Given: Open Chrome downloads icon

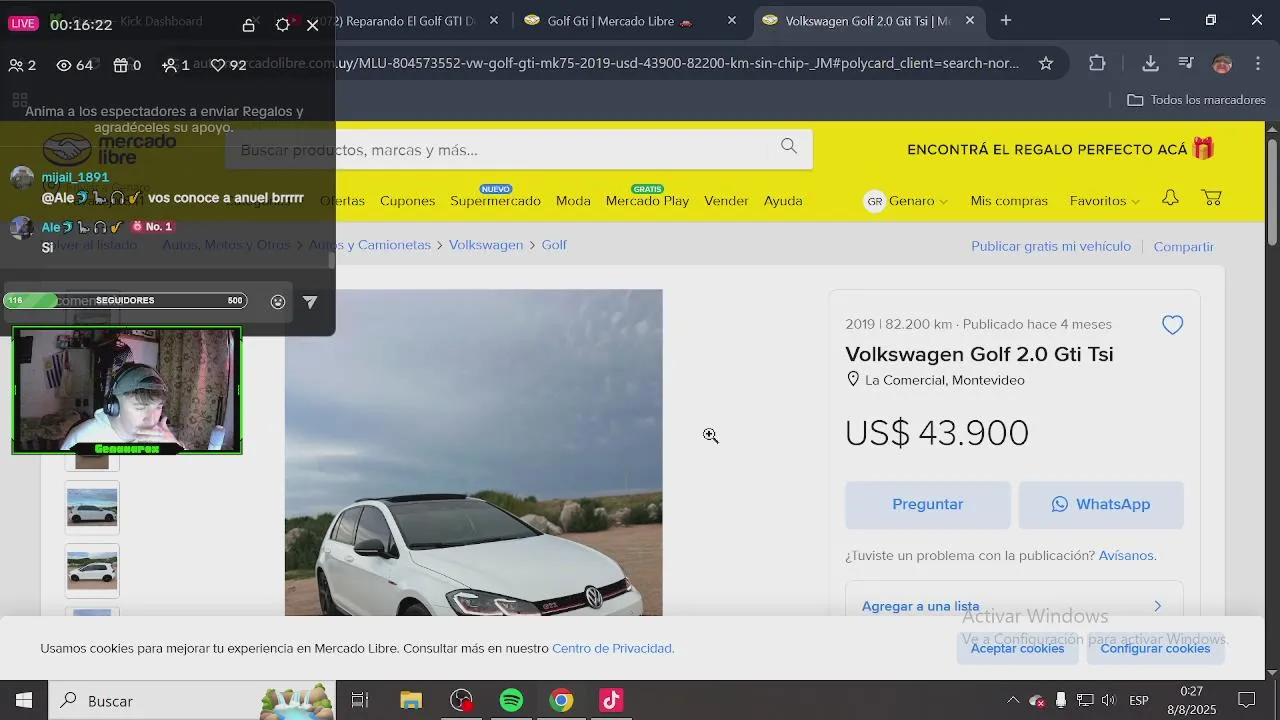Looking at the screenshot, I should 1151,63.
